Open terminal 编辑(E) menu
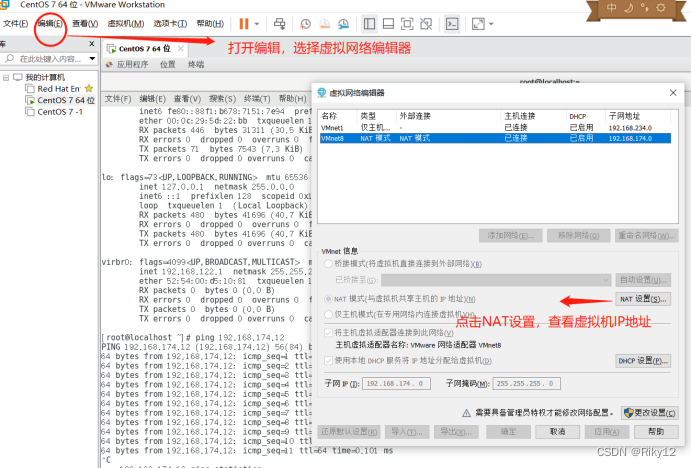Screen dimensions: 691x468 click(x=152, y=99)
